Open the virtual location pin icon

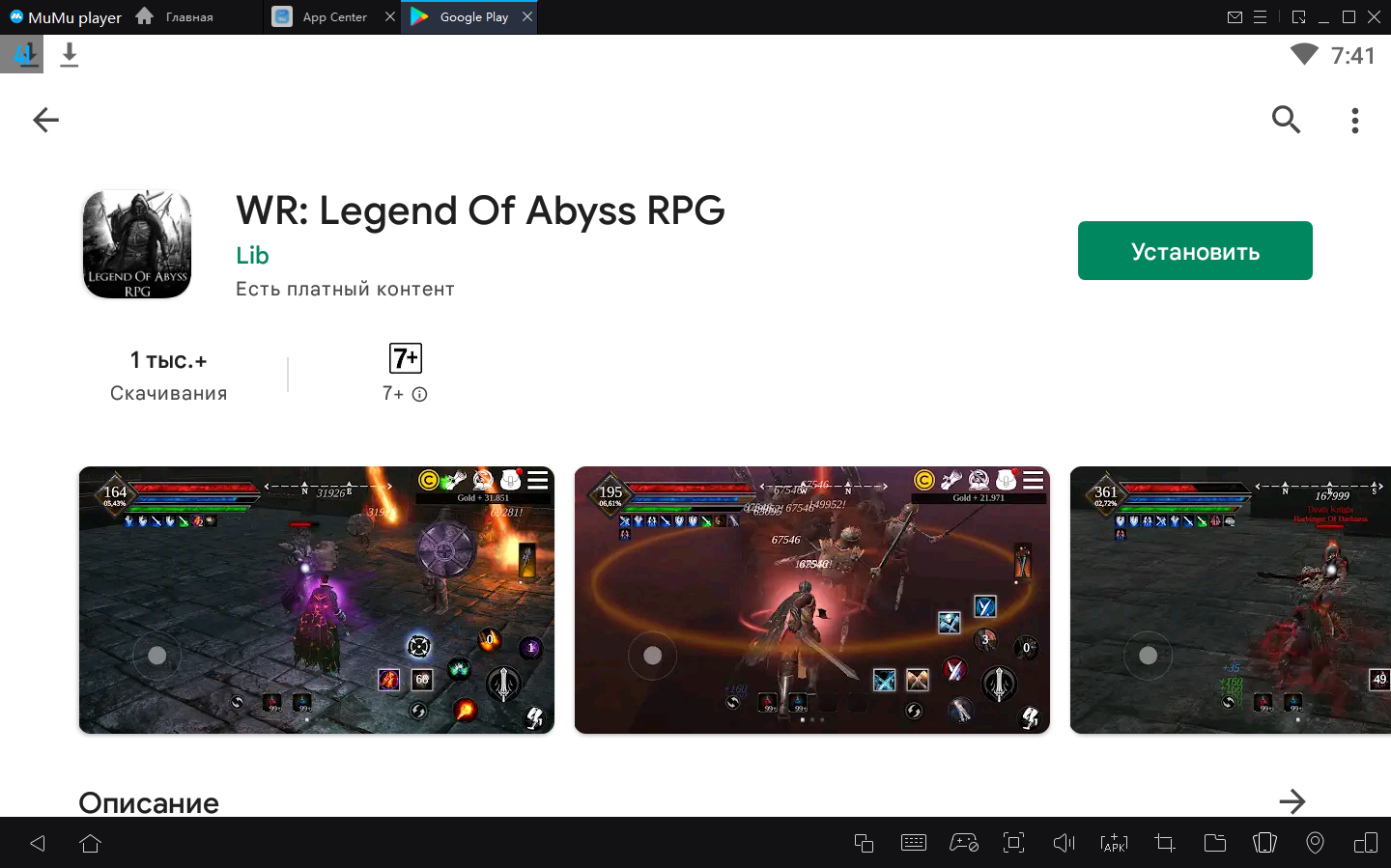click(1315, 843)
